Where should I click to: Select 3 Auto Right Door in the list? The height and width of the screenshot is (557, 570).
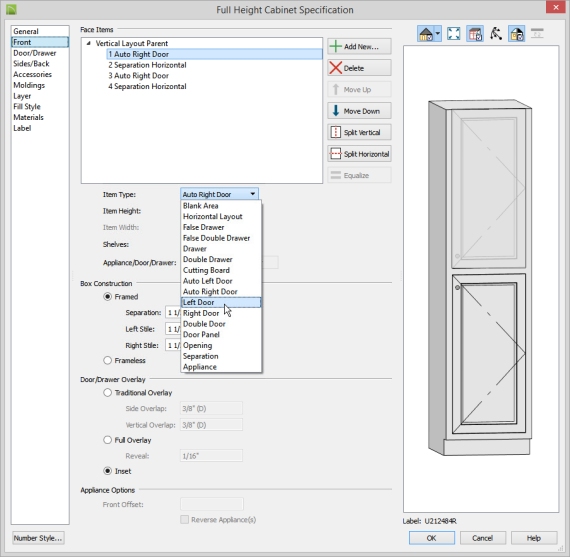(x=139, y=76)
